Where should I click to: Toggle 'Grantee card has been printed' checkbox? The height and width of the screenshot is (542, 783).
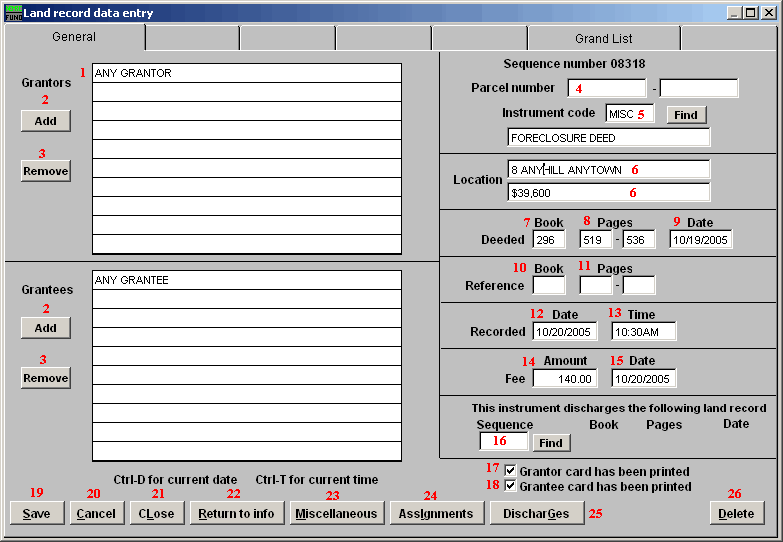511,486
